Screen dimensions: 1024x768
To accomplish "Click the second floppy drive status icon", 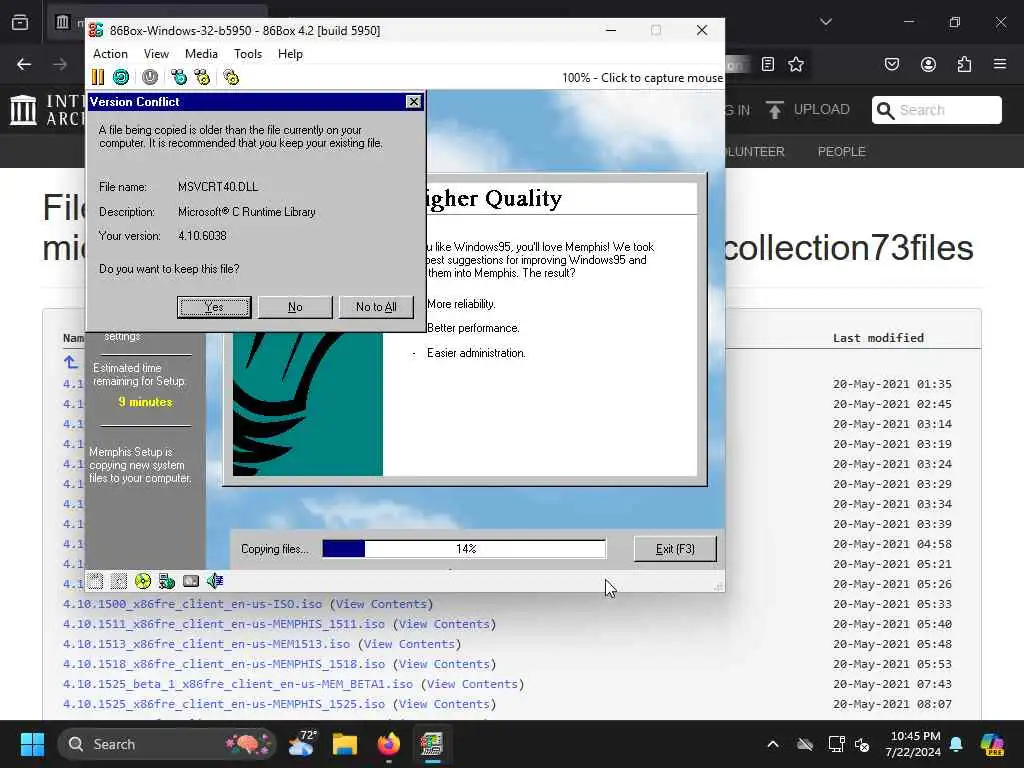I will click(119, 581).
